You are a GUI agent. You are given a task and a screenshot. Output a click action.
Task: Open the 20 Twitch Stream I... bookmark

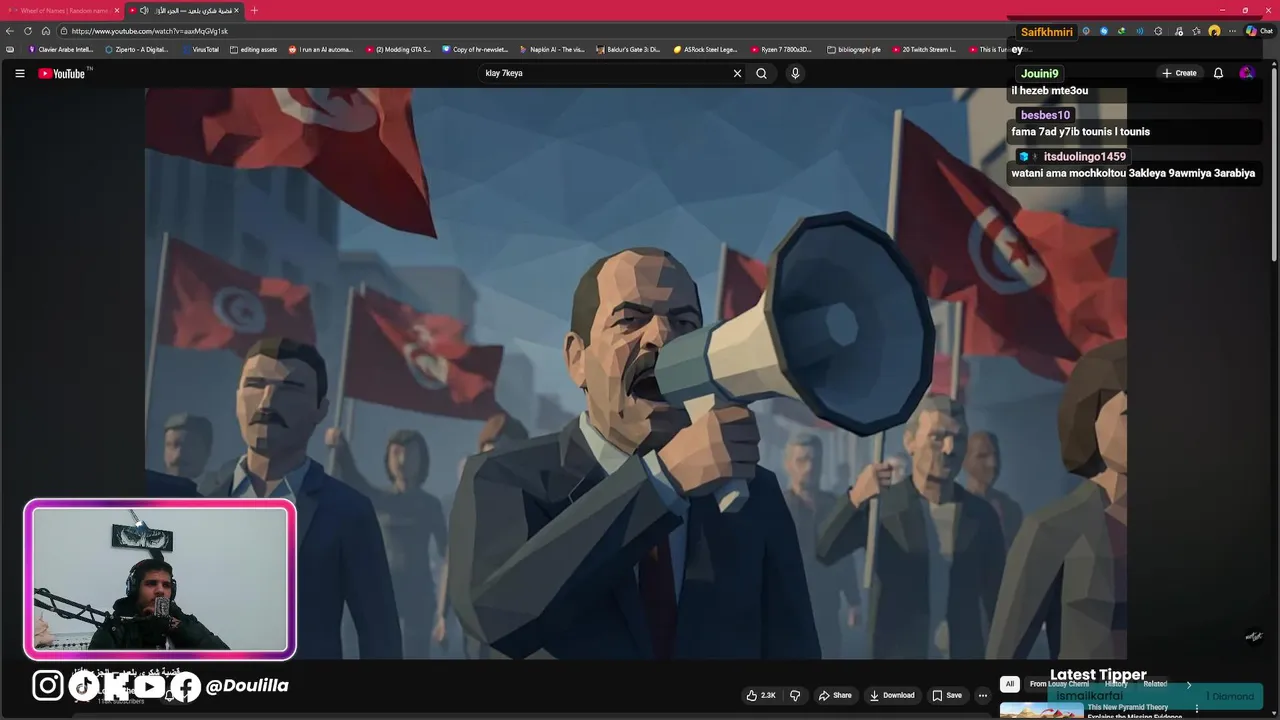coord(923,49)
